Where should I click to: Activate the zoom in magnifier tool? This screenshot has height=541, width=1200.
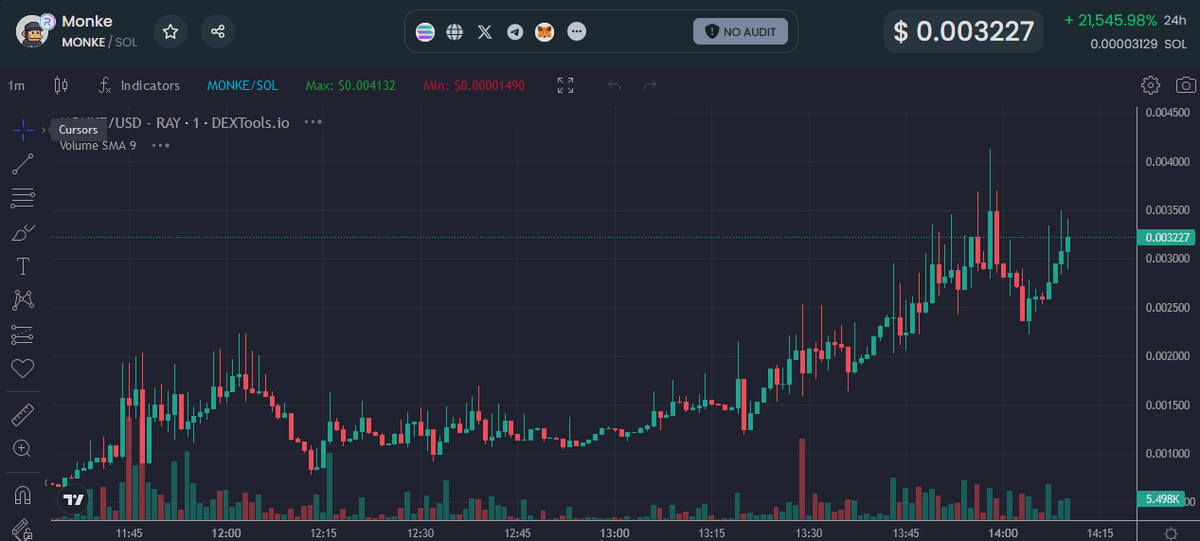22,448
